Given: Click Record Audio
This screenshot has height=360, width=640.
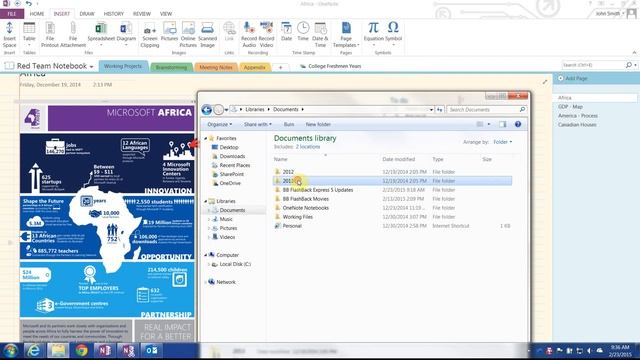Looking at the screenshot, I should (249, 35).
